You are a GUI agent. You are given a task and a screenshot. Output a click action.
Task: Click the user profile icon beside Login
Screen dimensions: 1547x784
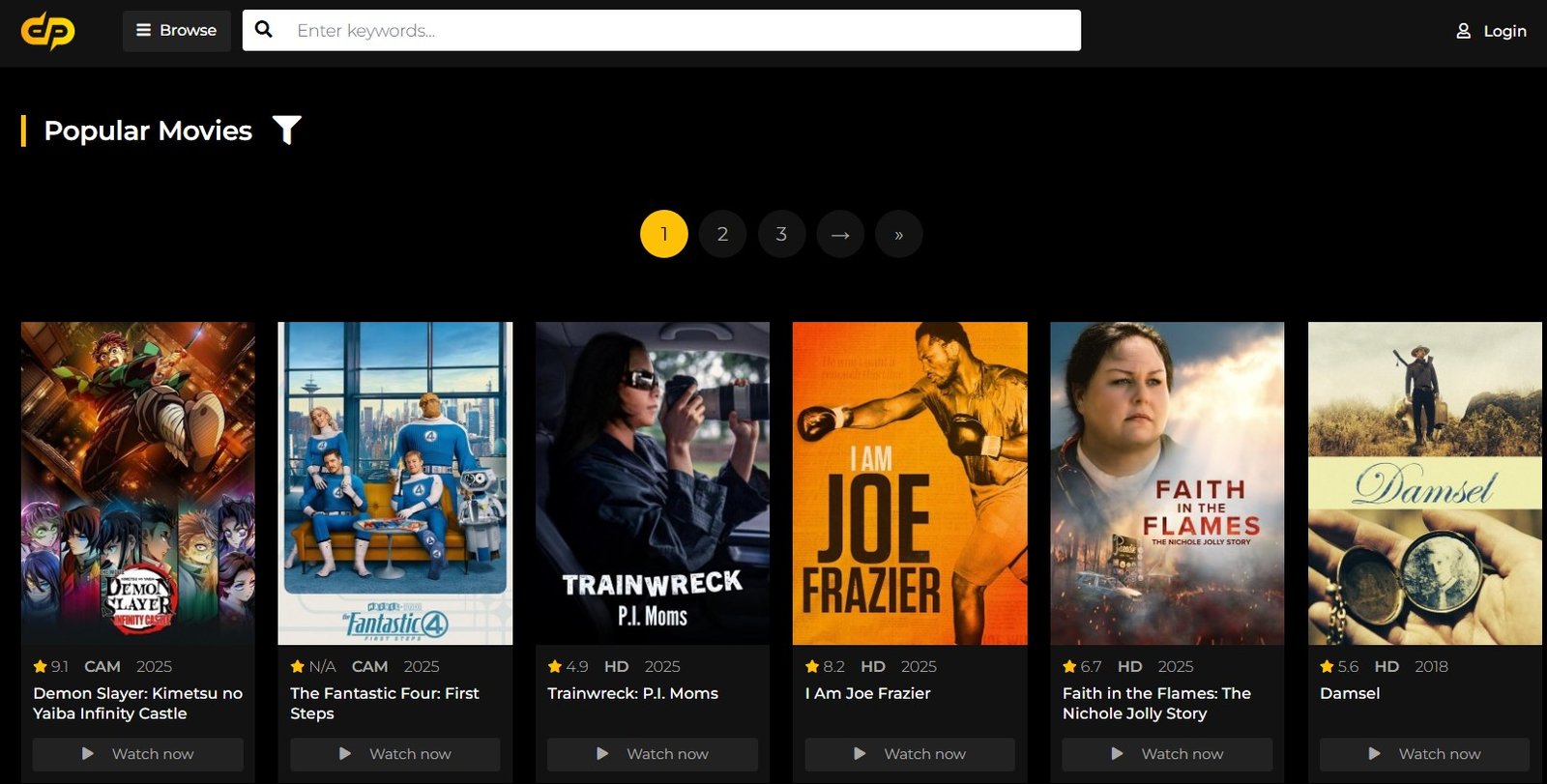[1464, 31]
